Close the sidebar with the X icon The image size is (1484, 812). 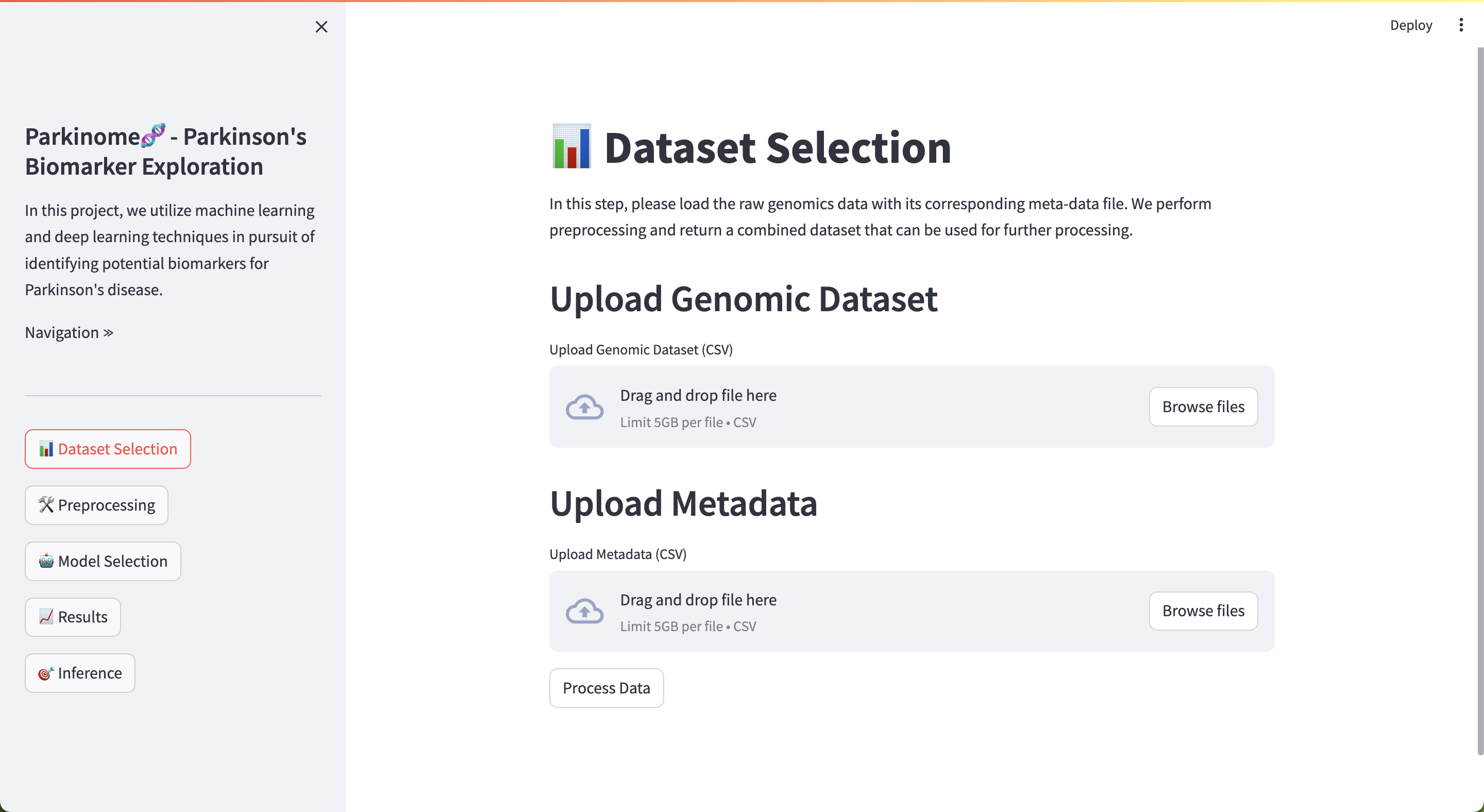[322, 26]
